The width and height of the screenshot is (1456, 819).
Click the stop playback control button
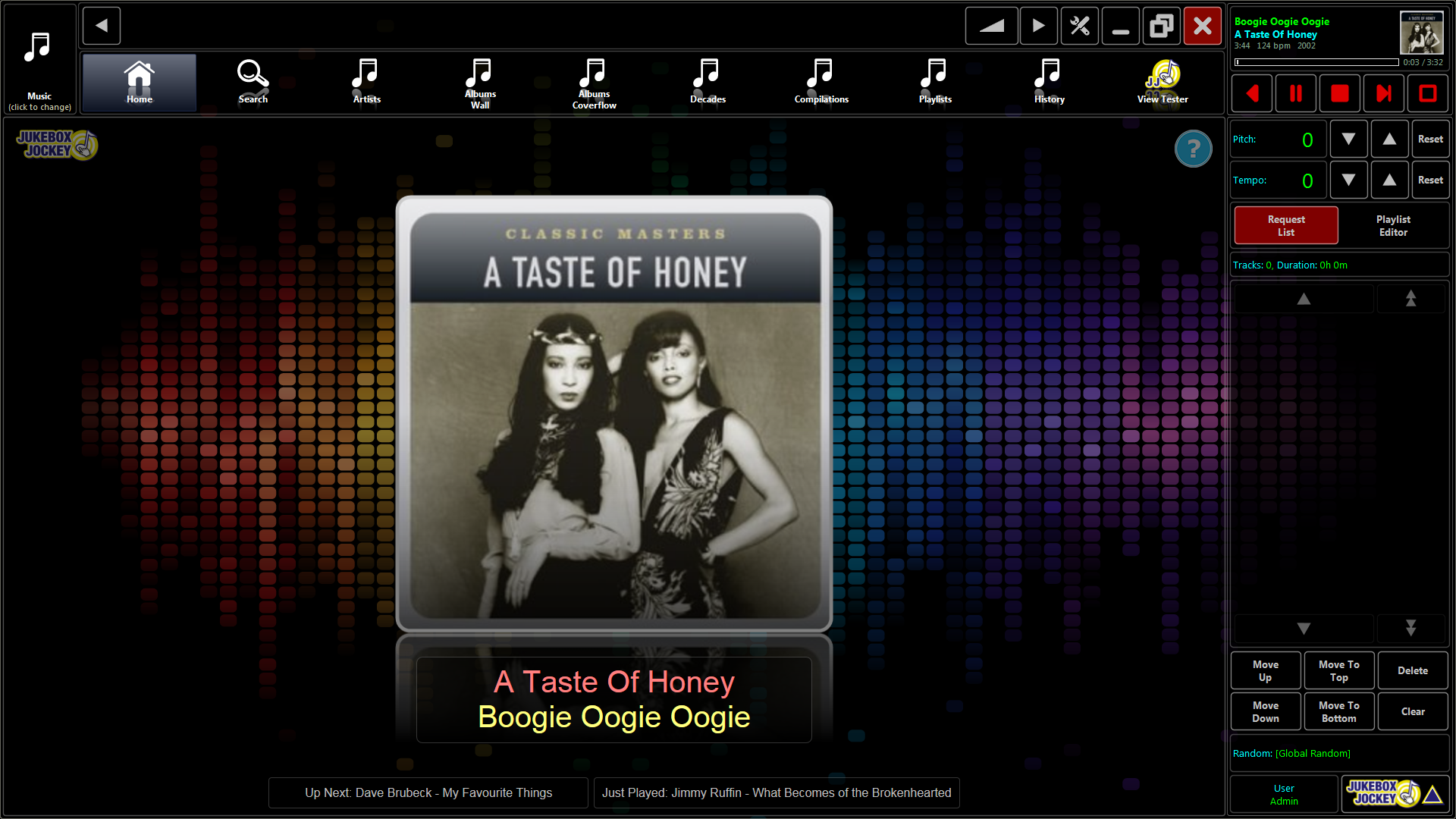1340,93
